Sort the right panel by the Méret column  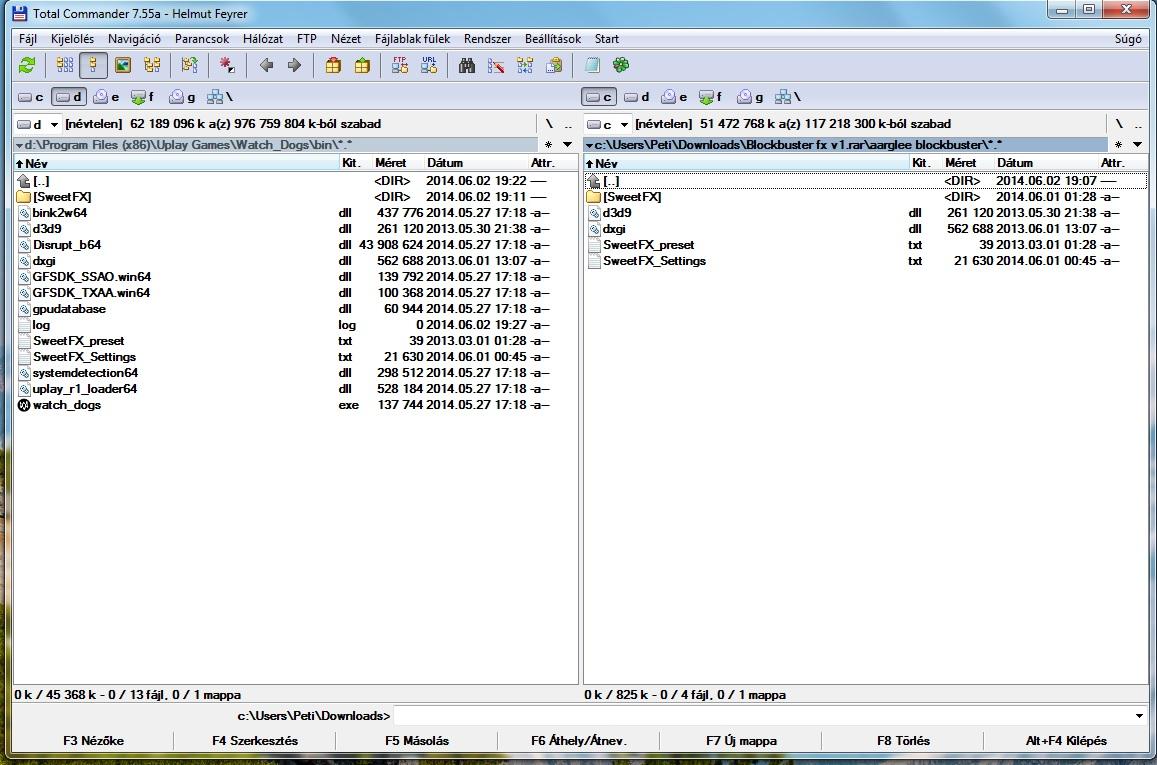coord(960,163)
